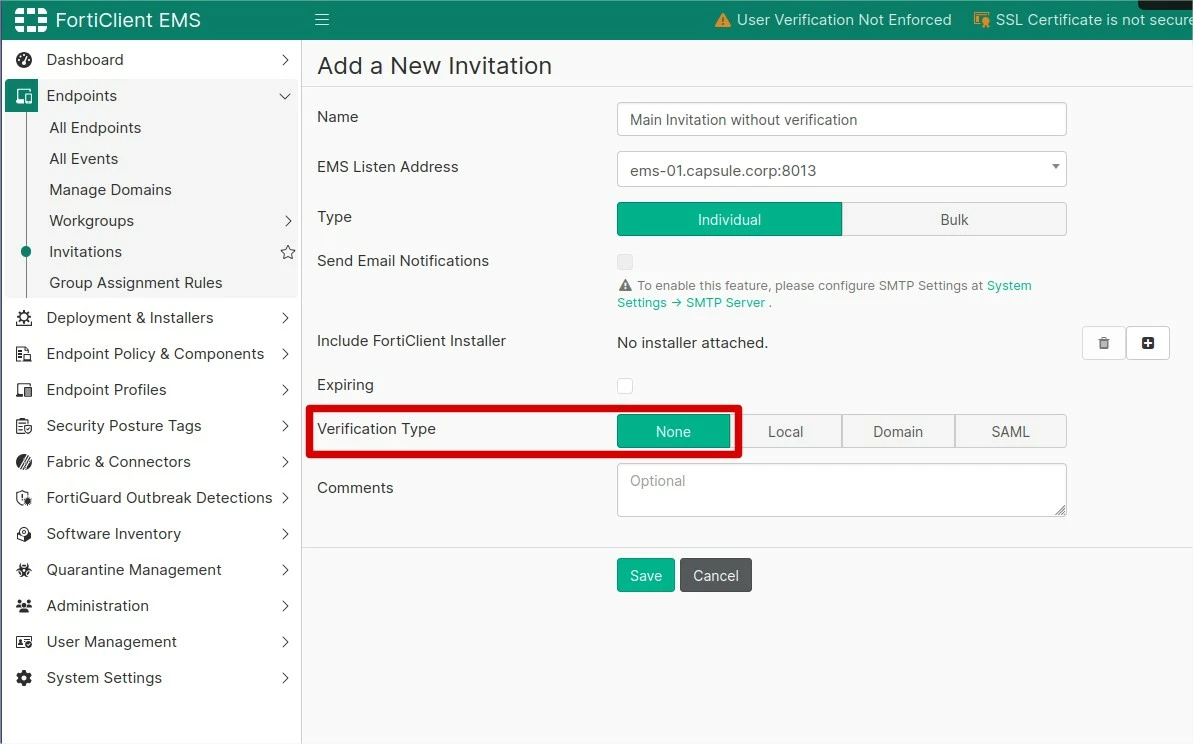Expand System Settings chevron
This screenshot has height=744, width=1193.
click(285, 678)
